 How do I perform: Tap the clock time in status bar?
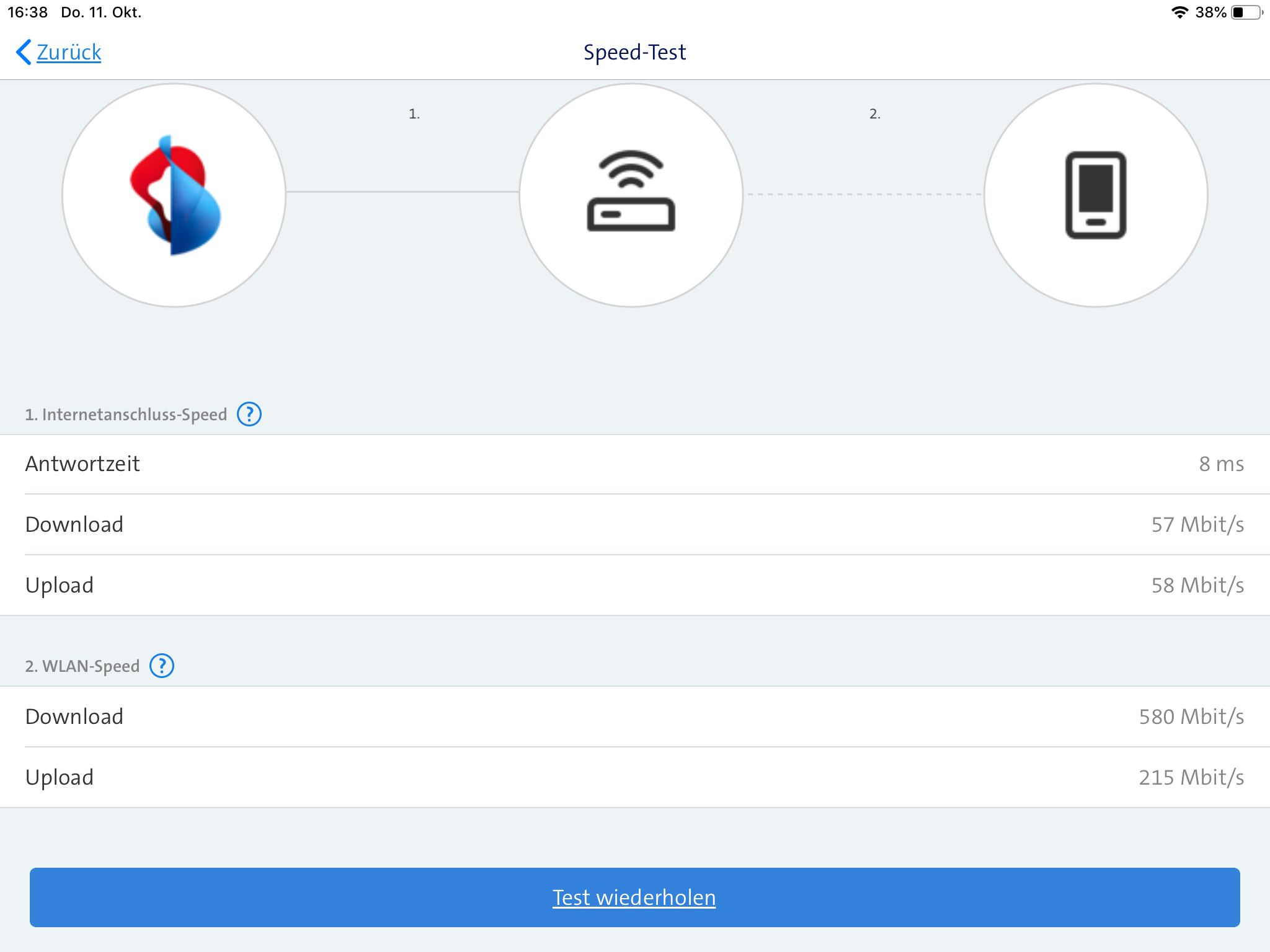pyautogui.click(x=27, y=12)
